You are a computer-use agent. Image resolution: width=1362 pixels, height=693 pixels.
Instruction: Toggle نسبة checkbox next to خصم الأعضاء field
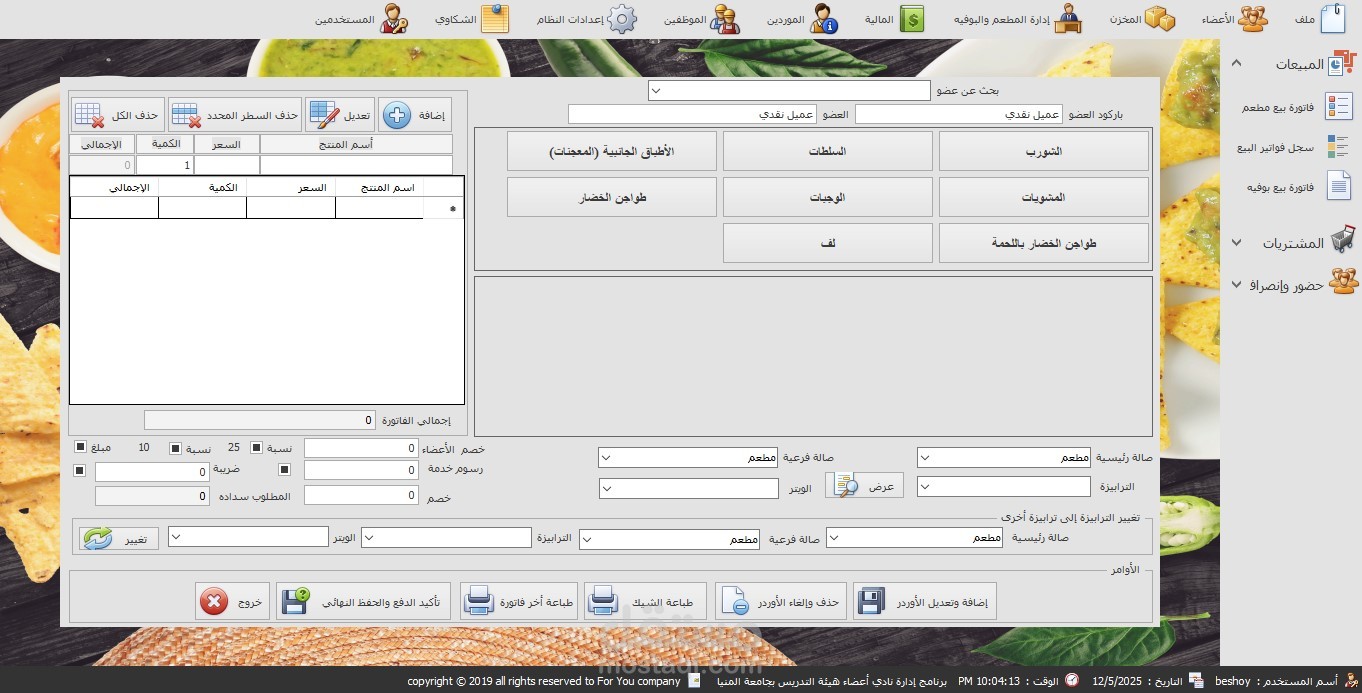[256, 448]
